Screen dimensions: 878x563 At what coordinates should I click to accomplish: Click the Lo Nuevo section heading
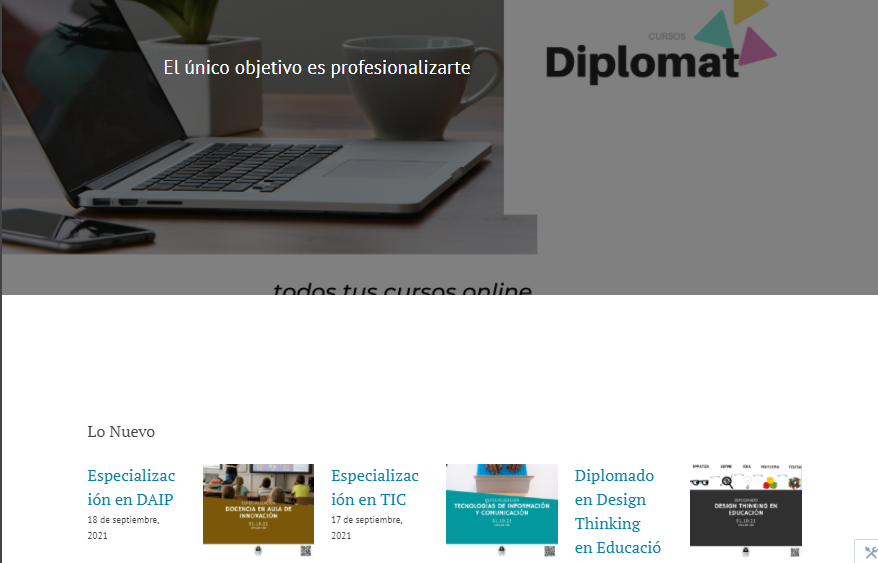(x=121, y=432)
